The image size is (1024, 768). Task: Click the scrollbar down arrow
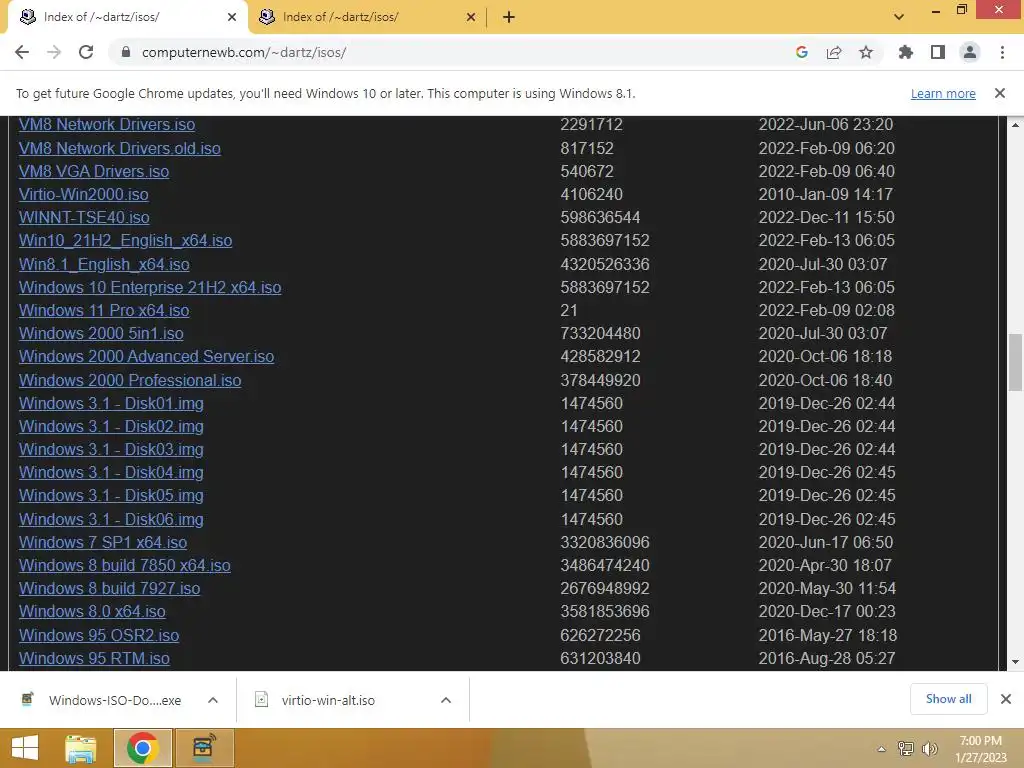pos(1015,662)
